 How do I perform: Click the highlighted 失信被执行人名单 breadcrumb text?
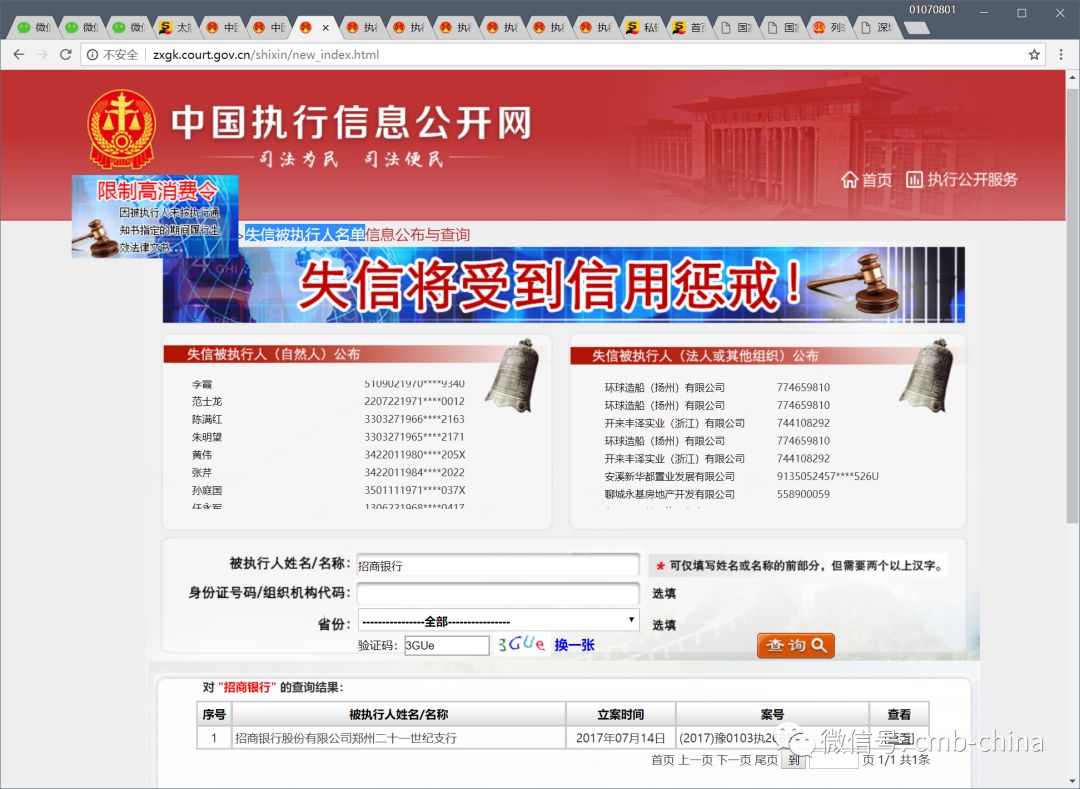click(x=305, y=235)
